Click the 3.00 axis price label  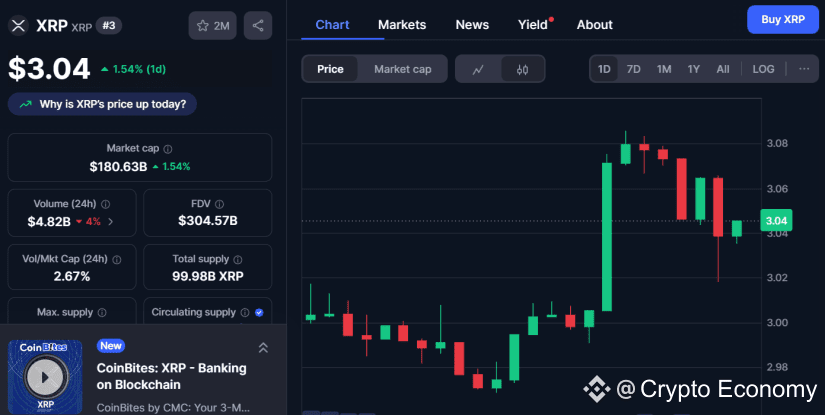pos(777,323)
